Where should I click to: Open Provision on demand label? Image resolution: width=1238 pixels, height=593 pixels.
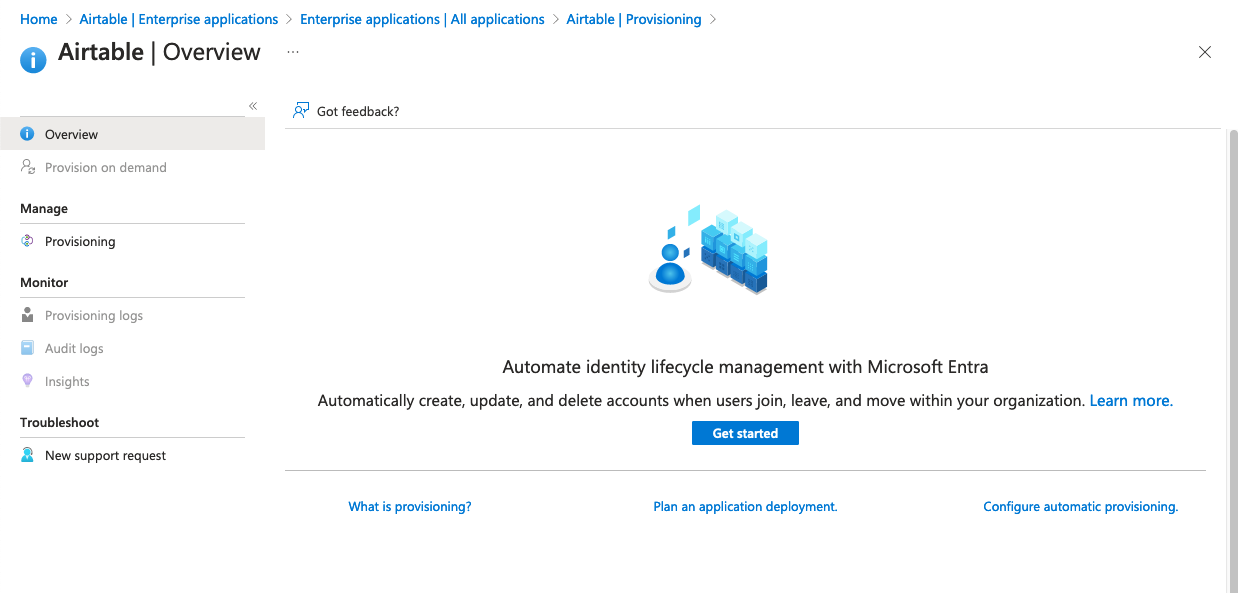tap(106, 167)
